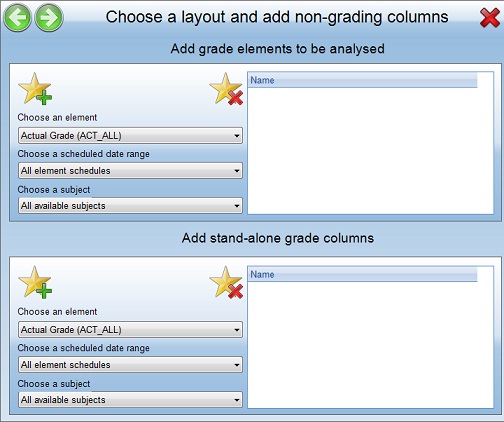Open the stand-alone Choose an element dropdown
This screenshot has height=422, width=504.
click(x=130, y=330)
